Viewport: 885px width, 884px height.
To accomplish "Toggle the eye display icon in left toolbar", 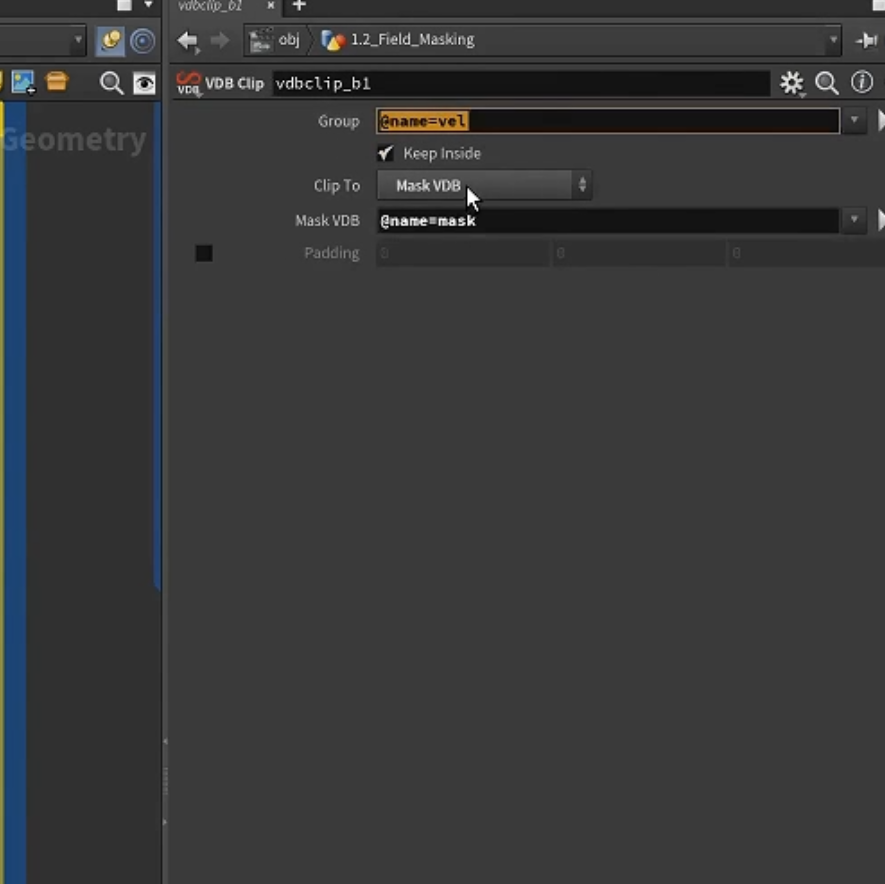I will click(144, 84).
